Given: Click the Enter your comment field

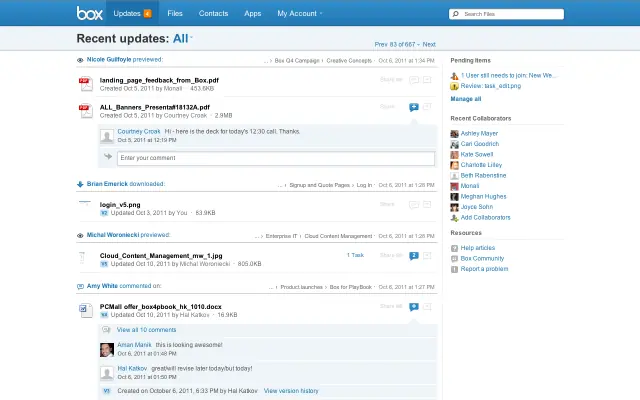Looking at the screenshot, I should coord(276,158).
